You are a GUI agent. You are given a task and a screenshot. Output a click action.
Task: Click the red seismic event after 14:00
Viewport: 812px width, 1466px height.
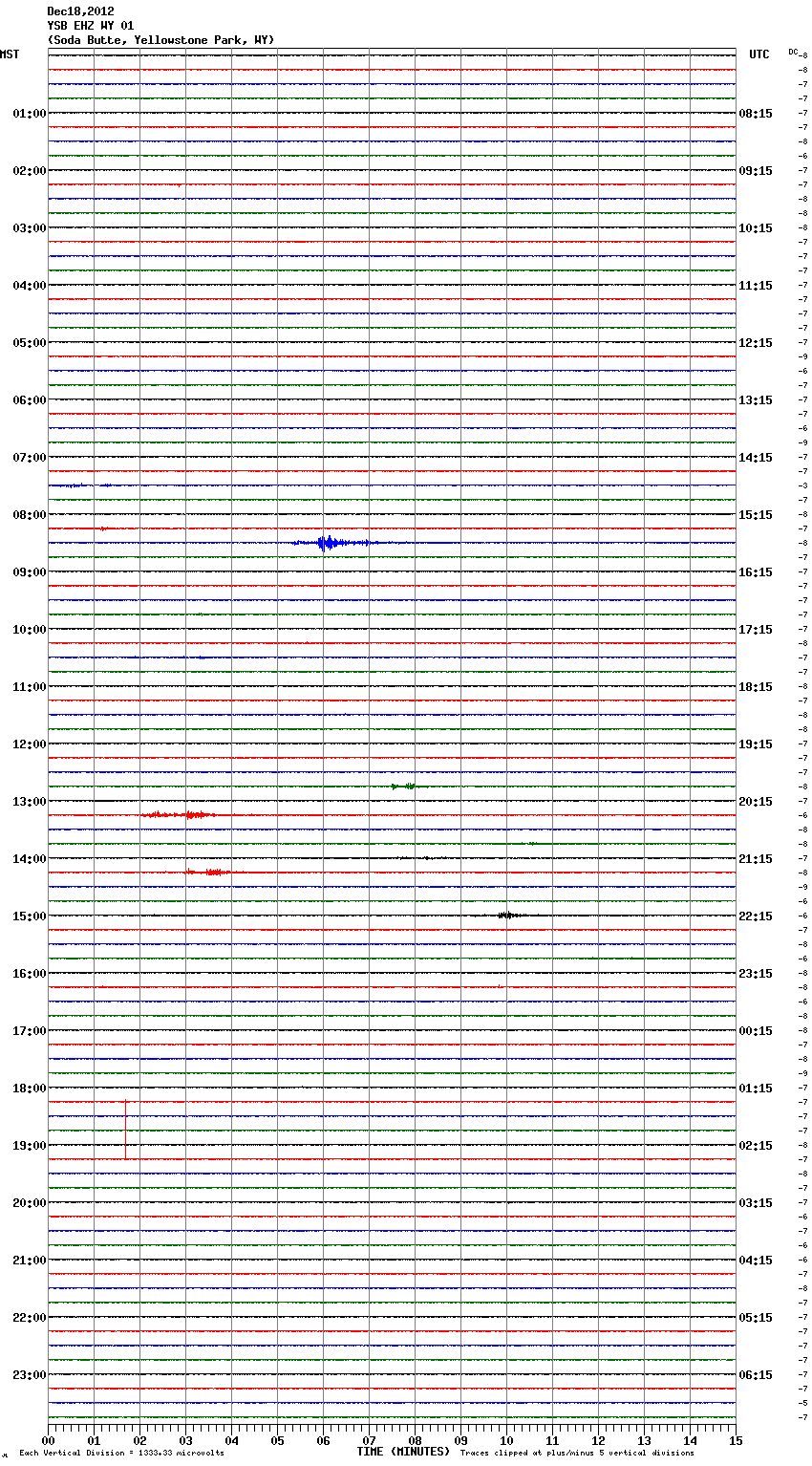(209, 872)
